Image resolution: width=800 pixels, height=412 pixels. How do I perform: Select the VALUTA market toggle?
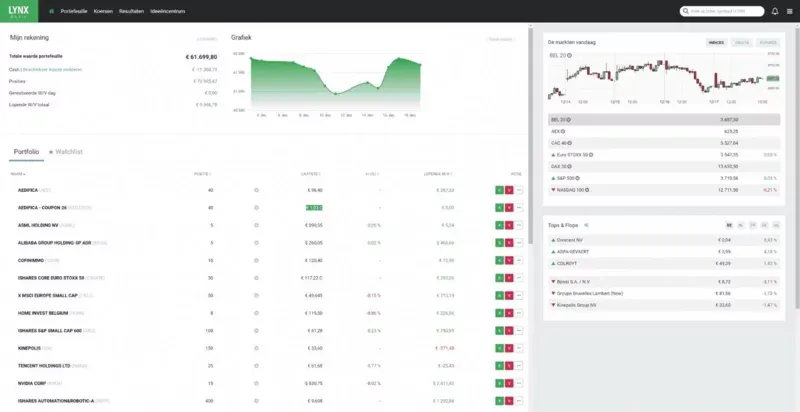[x=742, y=43]
